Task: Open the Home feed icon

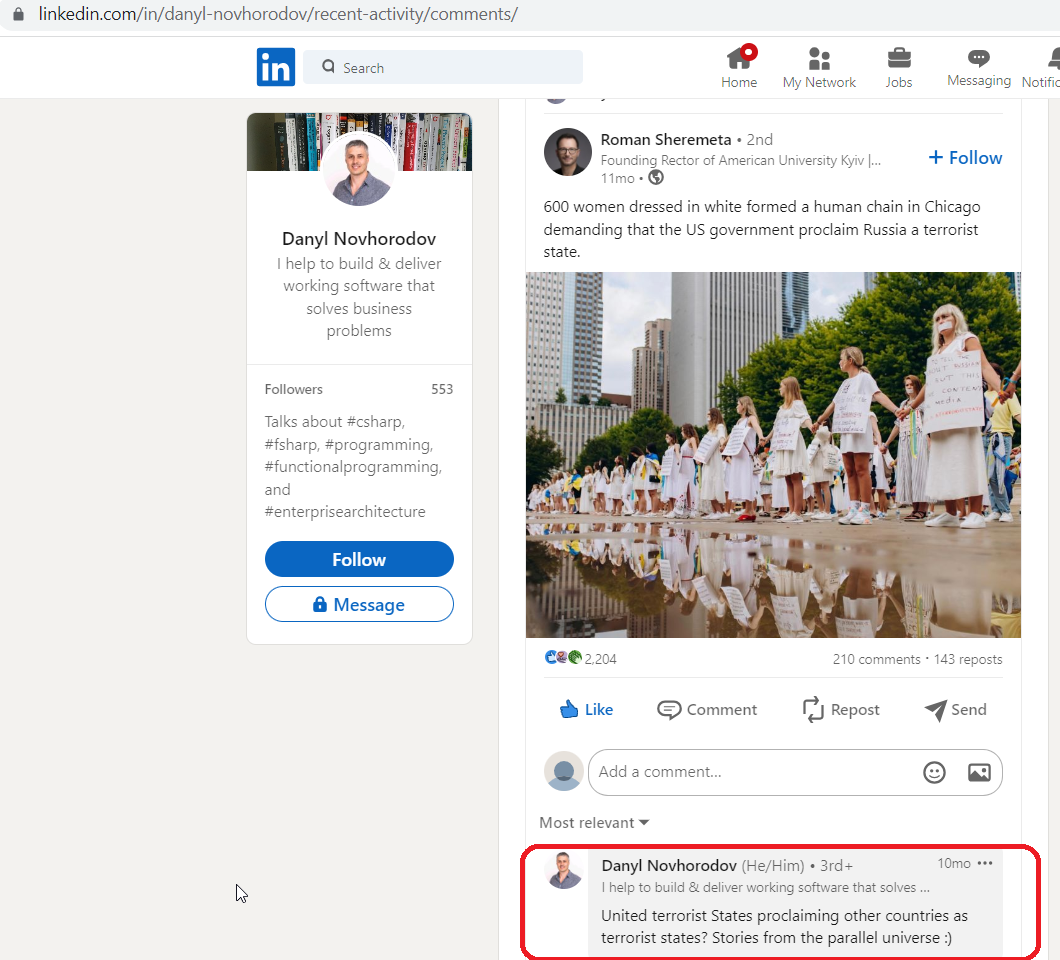Action: point(739,59)
